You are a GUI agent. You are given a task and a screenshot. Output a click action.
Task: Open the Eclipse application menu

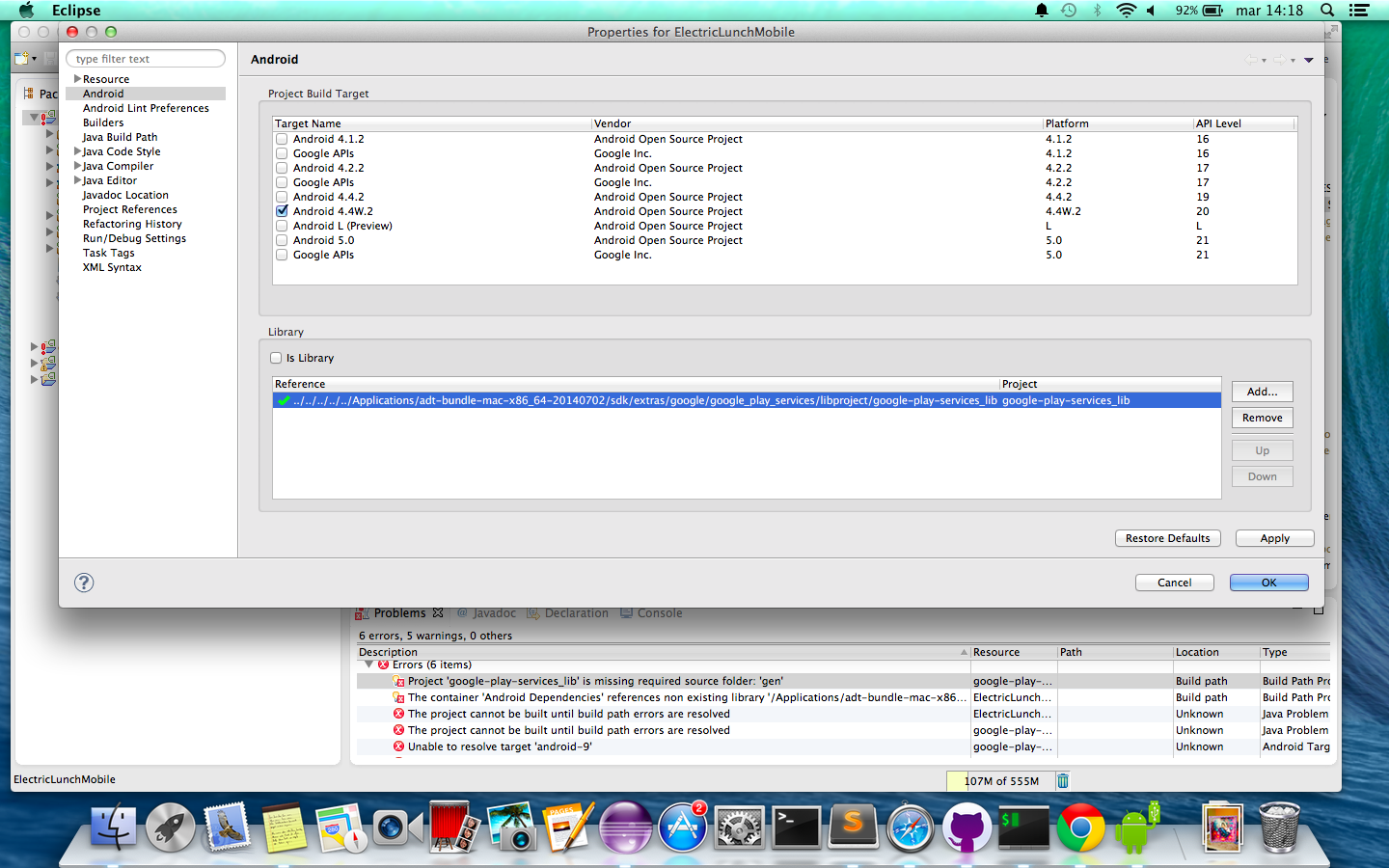76,11
